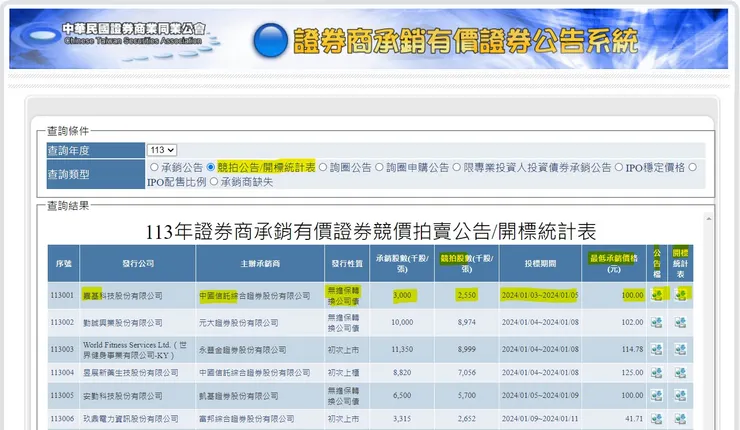Open the query year 113 dropdown
This screenshot has width=740, height=430.
162,150
